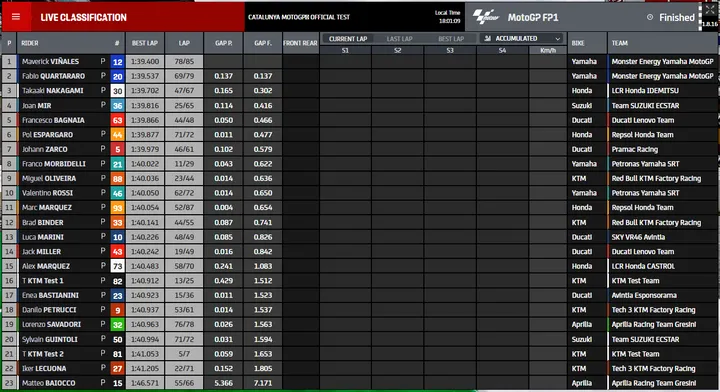Sort by the BEST LAP column header
The image size is (720, 392).
point(145,43)
